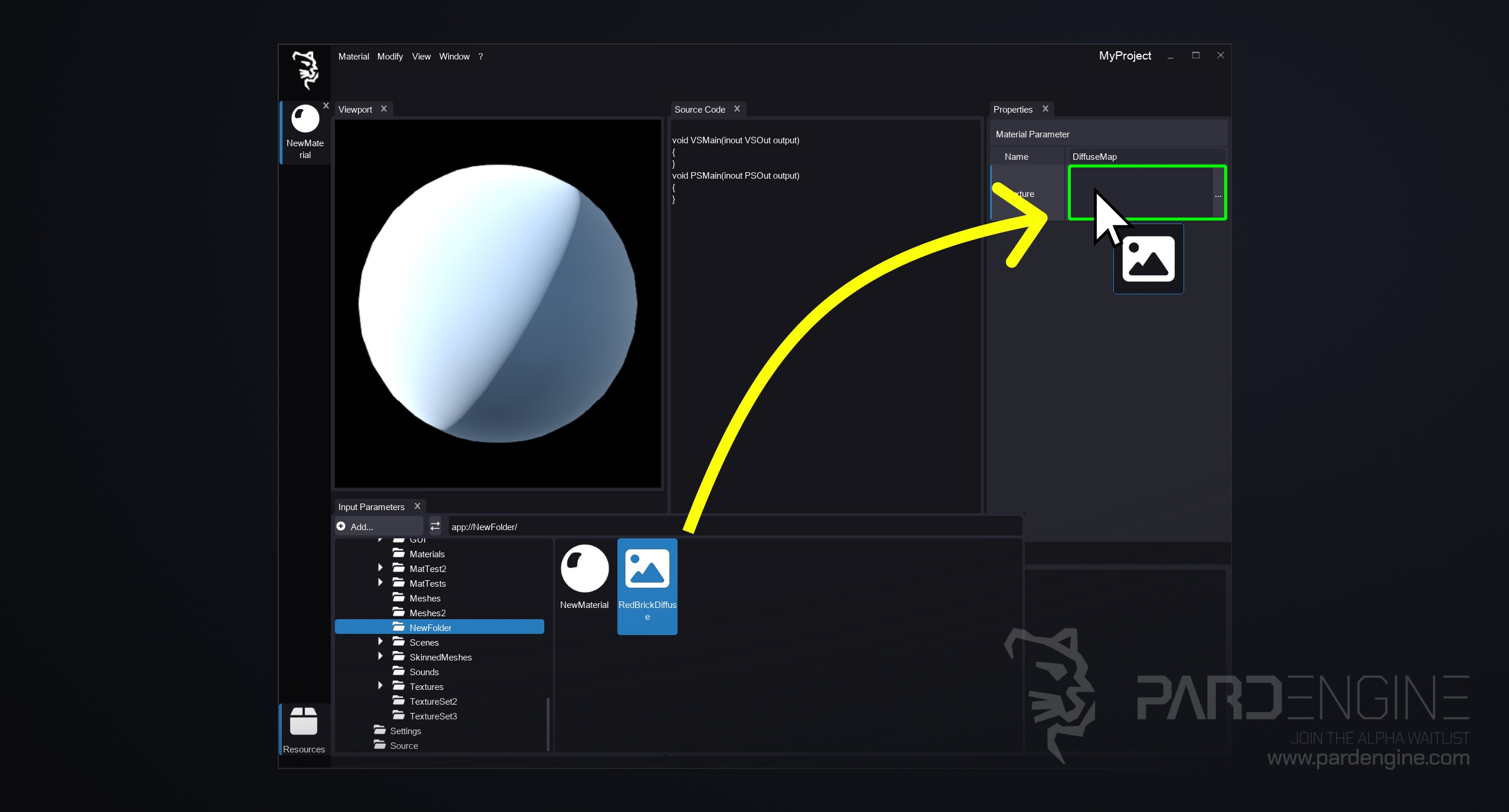
Task: Open the View menu
Action: click(421, 57)
